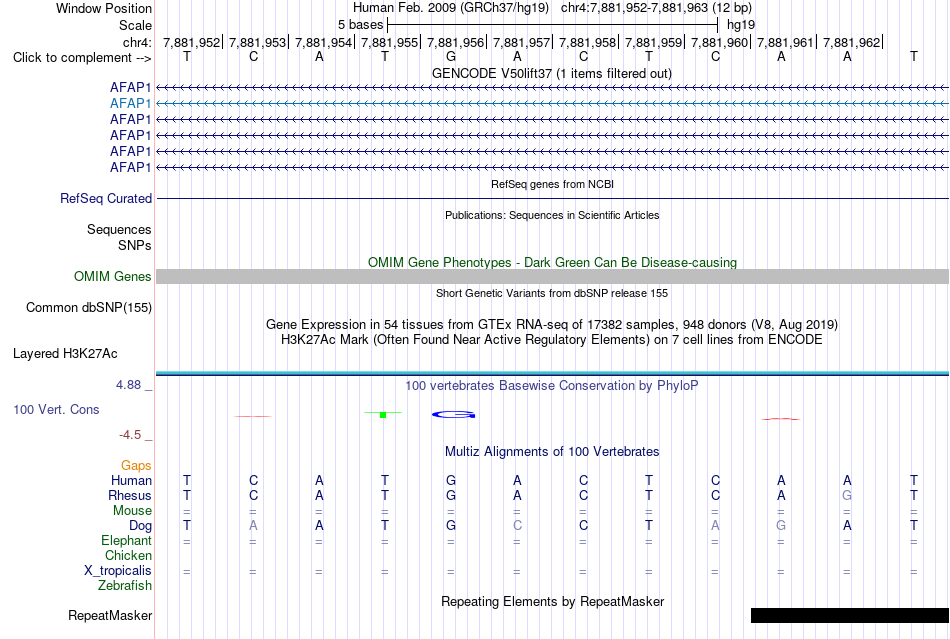Open the H3K27Ac Mark ENCODE title
Image resolution: width=950 pixels, height=639 pixels.
[552, 339]
